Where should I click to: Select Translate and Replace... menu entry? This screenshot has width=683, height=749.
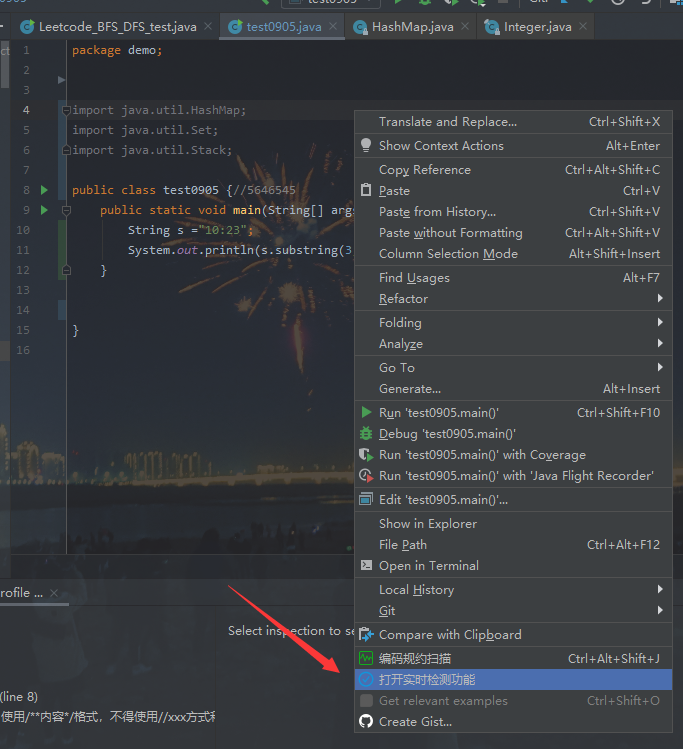[513, 122]
